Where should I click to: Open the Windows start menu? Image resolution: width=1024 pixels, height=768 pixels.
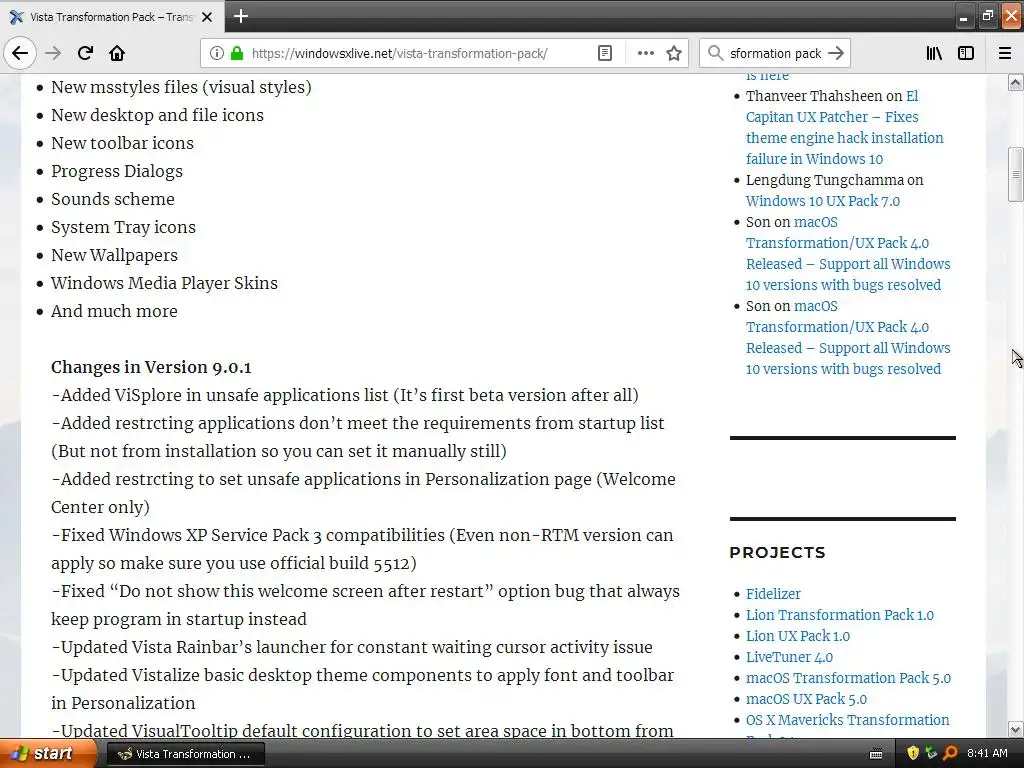pos(48,754)
